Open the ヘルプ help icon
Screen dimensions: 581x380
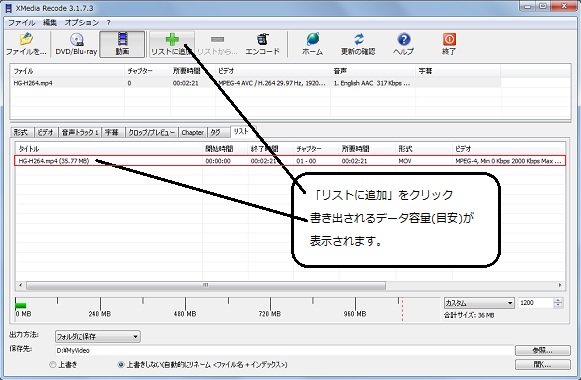point(404,44)
